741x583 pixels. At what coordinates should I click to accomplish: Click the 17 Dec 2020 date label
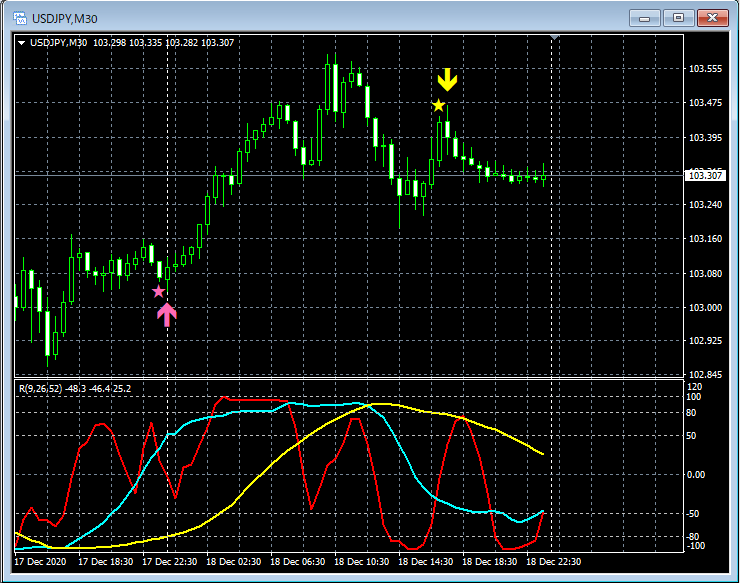(41, 561)
